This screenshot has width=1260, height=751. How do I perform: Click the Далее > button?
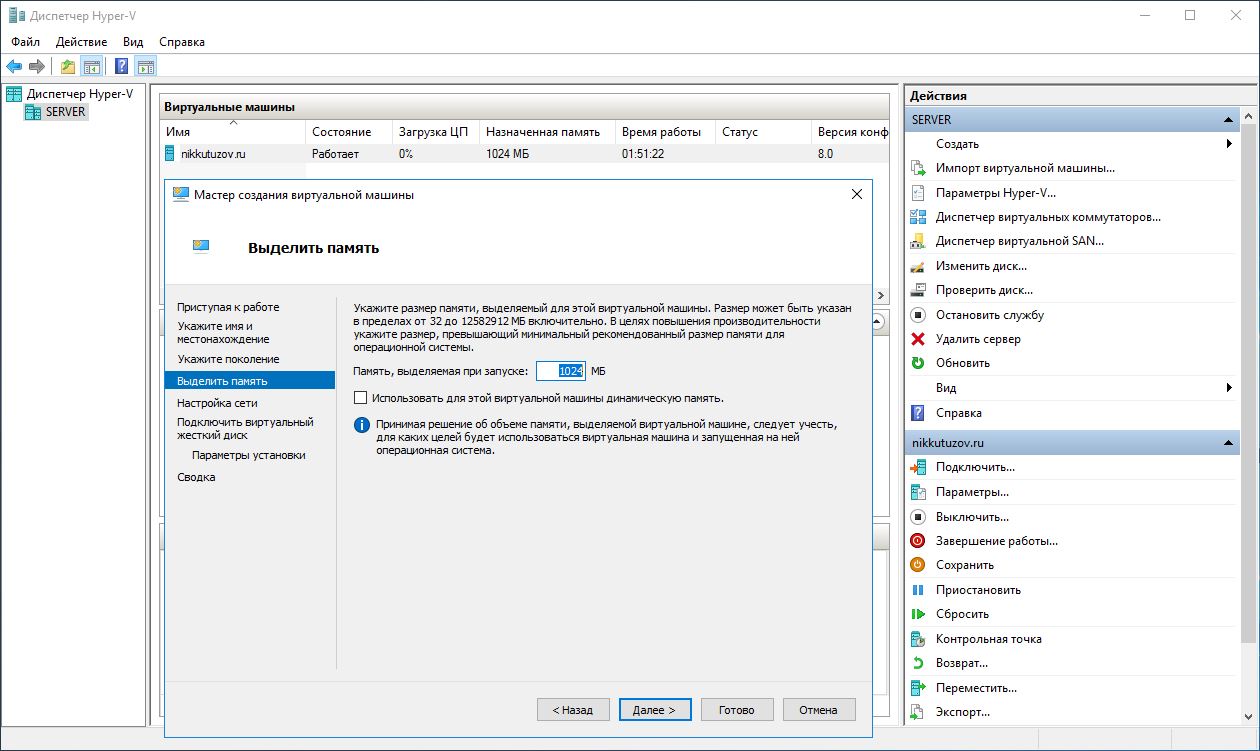point(655,710)
